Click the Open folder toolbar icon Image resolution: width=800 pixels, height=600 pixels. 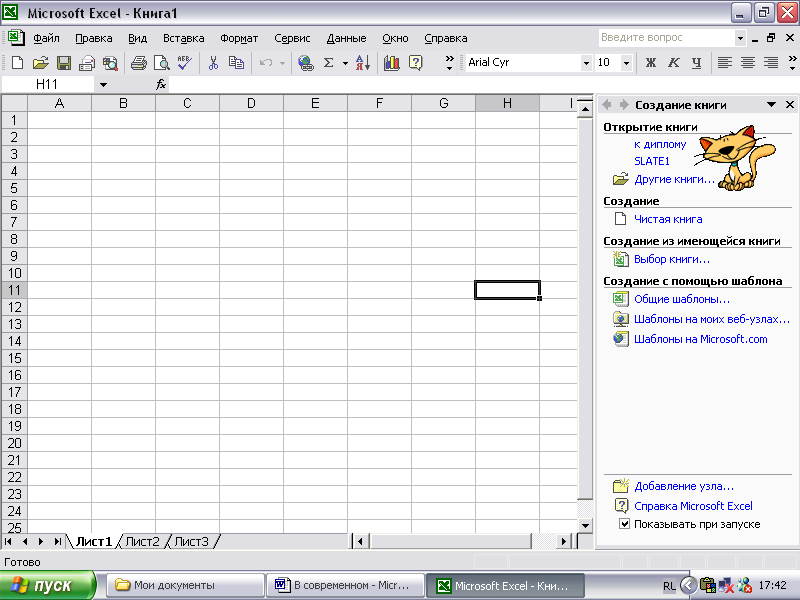pos(40,63)
